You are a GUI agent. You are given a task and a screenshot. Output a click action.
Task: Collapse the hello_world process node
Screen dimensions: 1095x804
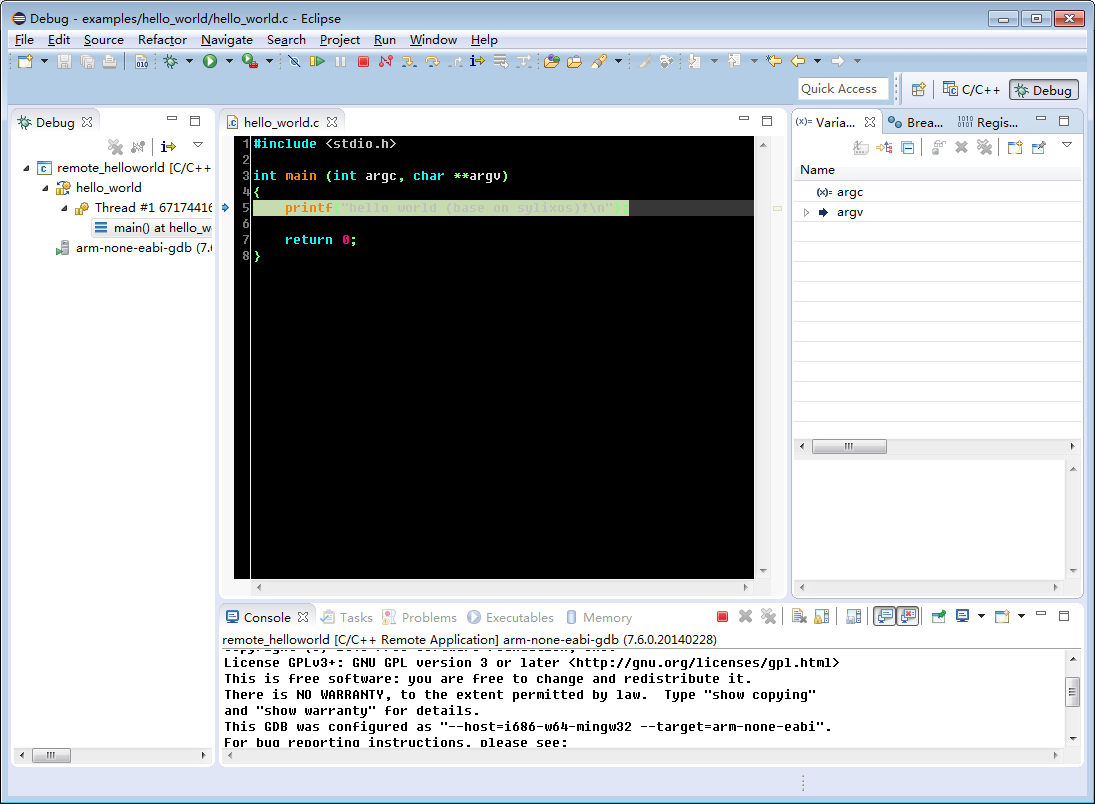45,188
